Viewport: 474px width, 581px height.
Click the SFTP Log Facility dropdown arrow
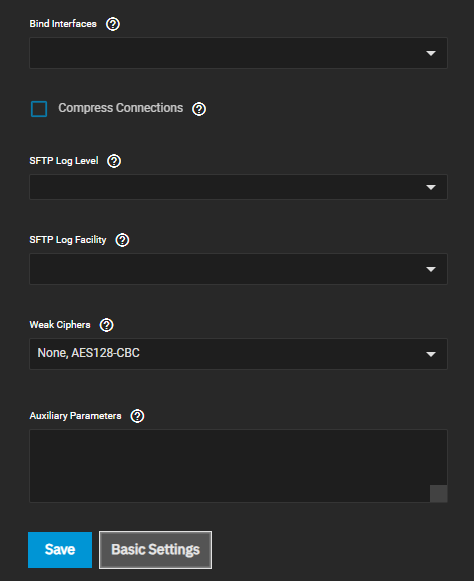pos(431,269)
